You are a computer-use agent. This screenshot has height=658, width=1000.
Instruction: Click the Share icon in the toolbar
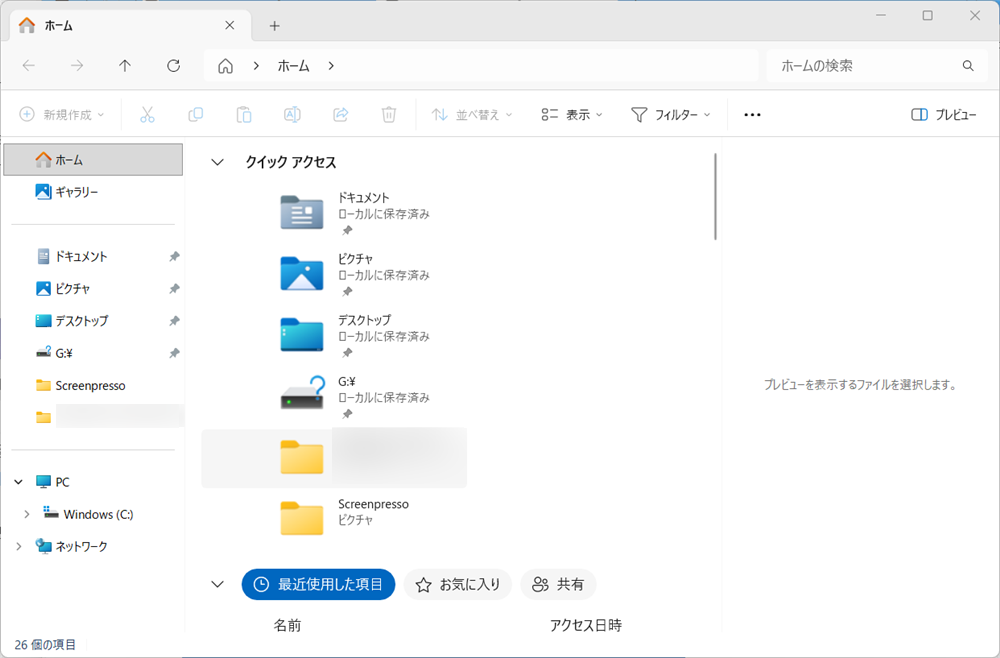[340, 114]
